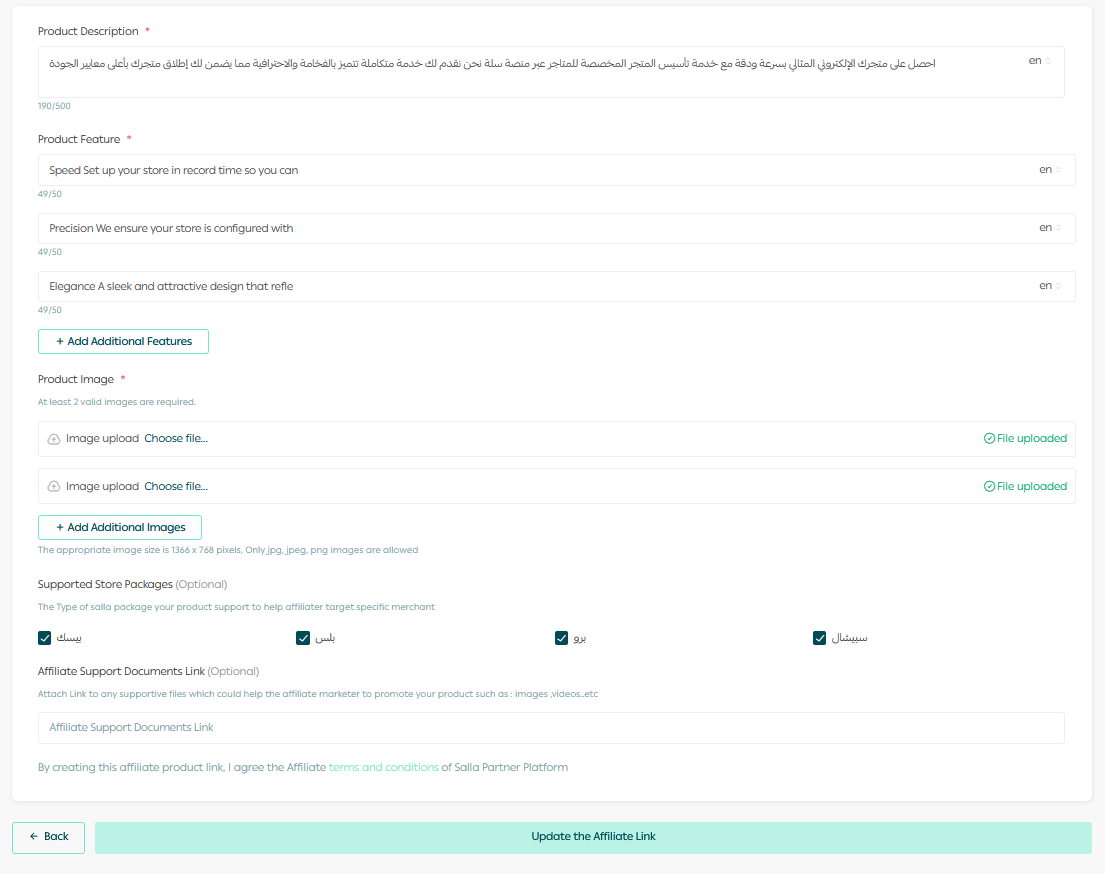
Task: Click the second File uploaded checkmark icon
Action: tap(989, 487)
